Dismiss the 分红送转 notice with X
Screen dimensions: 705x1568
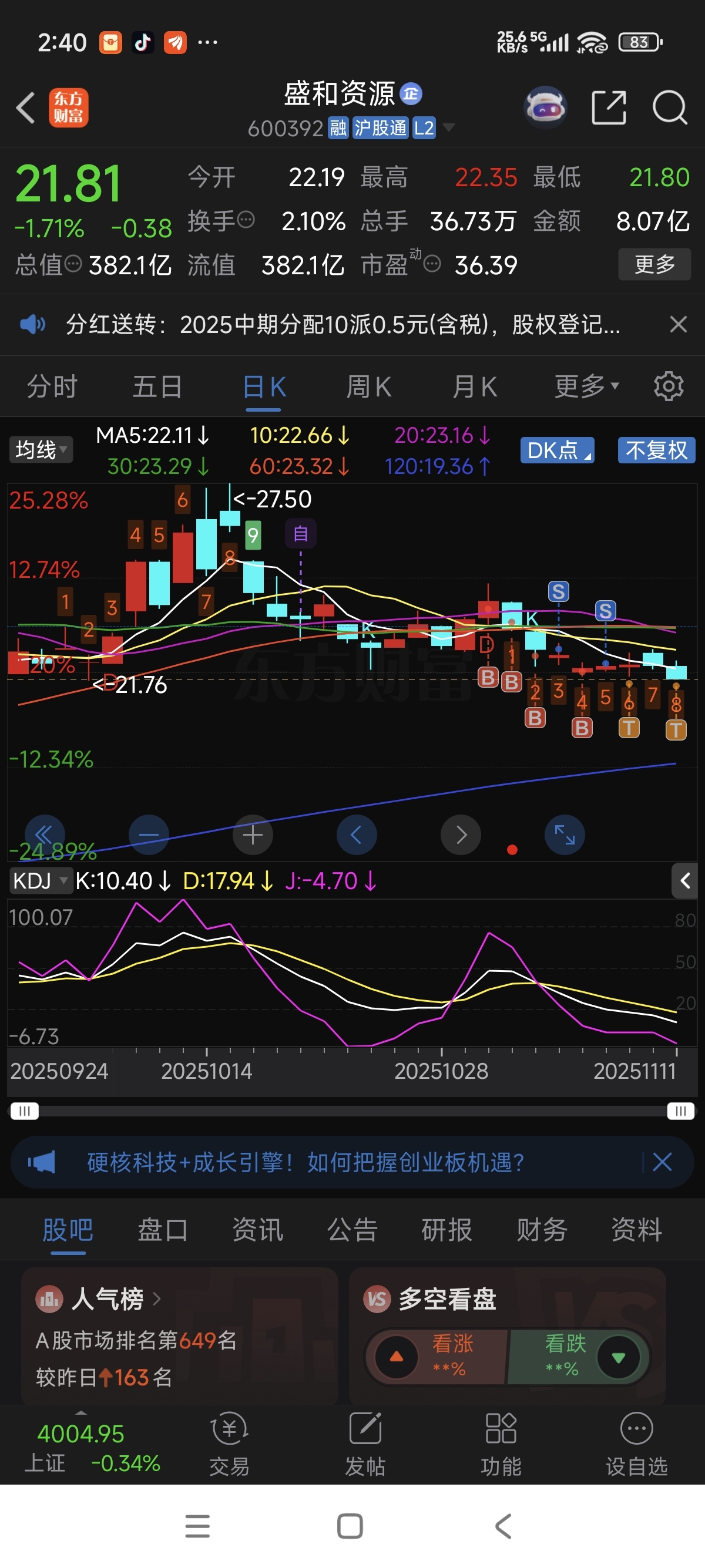[678, 324]
